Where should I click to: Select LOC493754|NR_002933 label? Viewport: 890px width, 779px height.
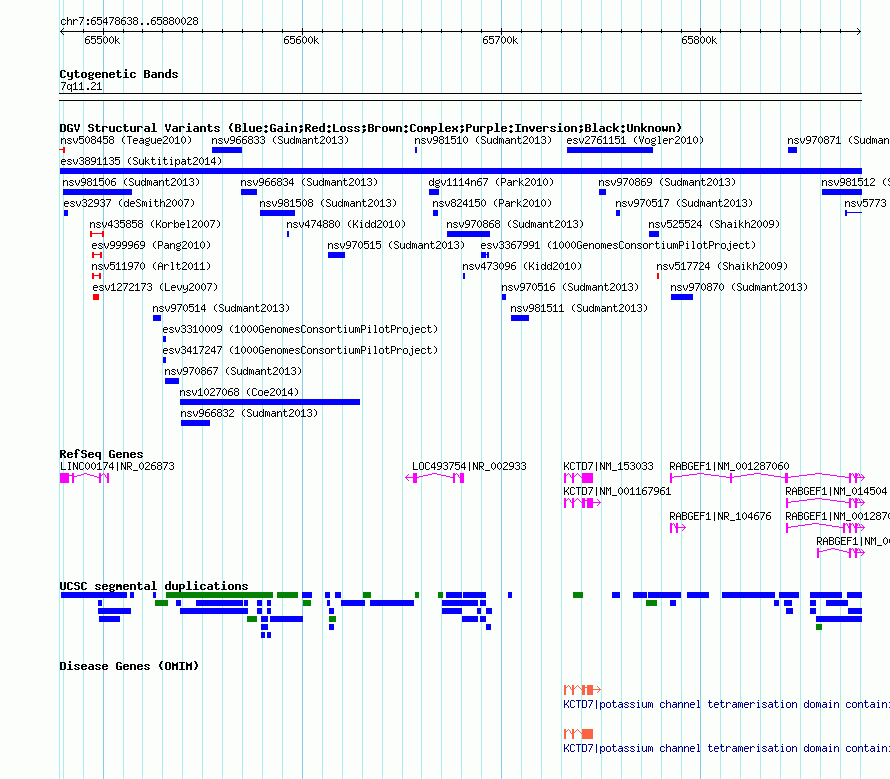tap(469, 466)
